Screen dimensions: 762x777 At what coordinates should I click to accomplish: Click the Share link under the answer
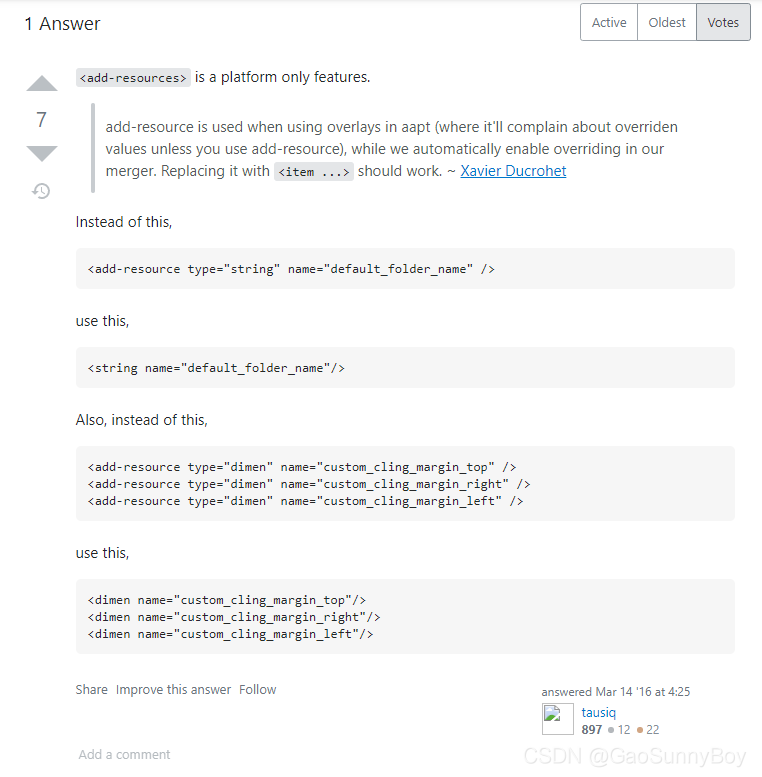point(92,689)
